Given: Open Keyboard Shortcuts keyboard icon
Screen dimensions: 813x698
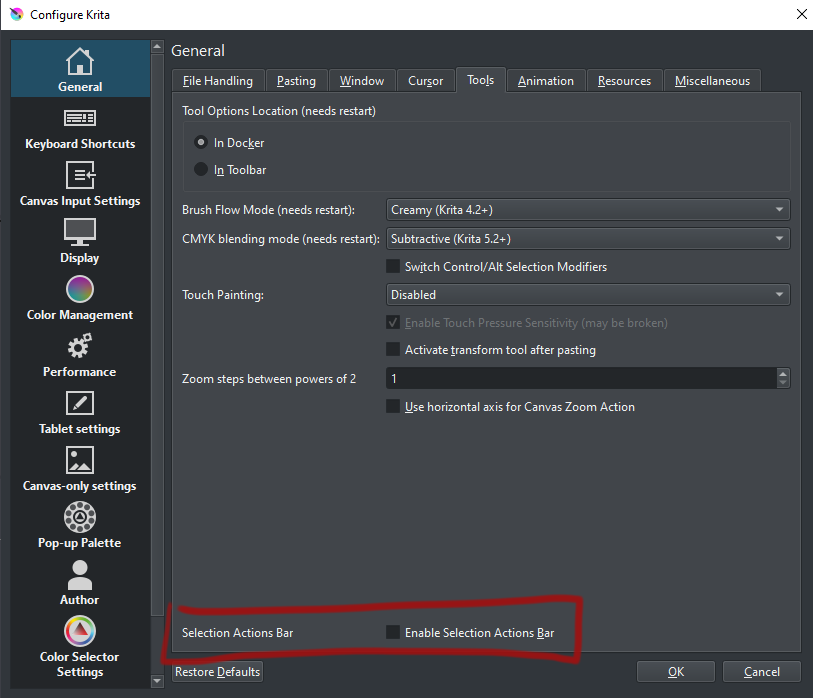Looking at the screenshot, I should pos(80,118).
